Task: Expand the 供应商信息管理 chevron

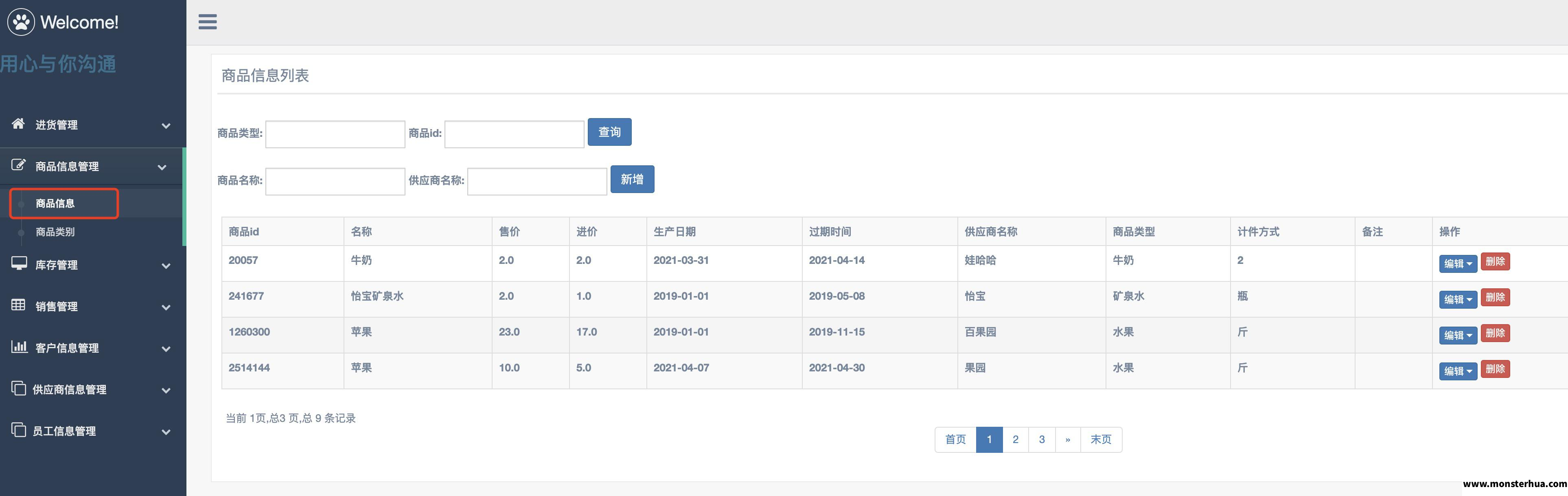Action: coord(166,391)
